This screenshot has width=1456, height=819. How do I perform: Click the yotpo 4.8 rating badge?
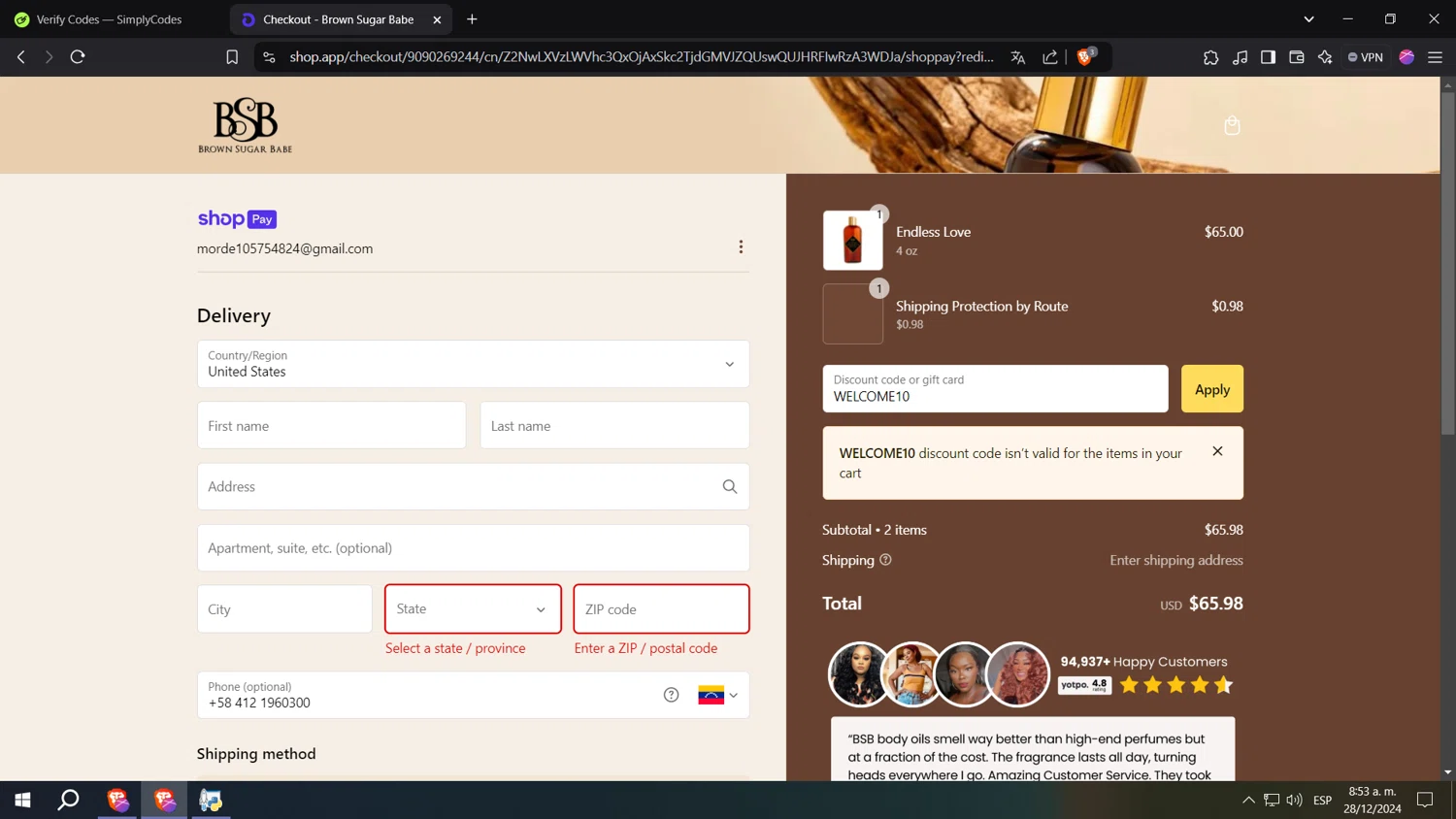pyautogui.click(x=1084, y=684)
